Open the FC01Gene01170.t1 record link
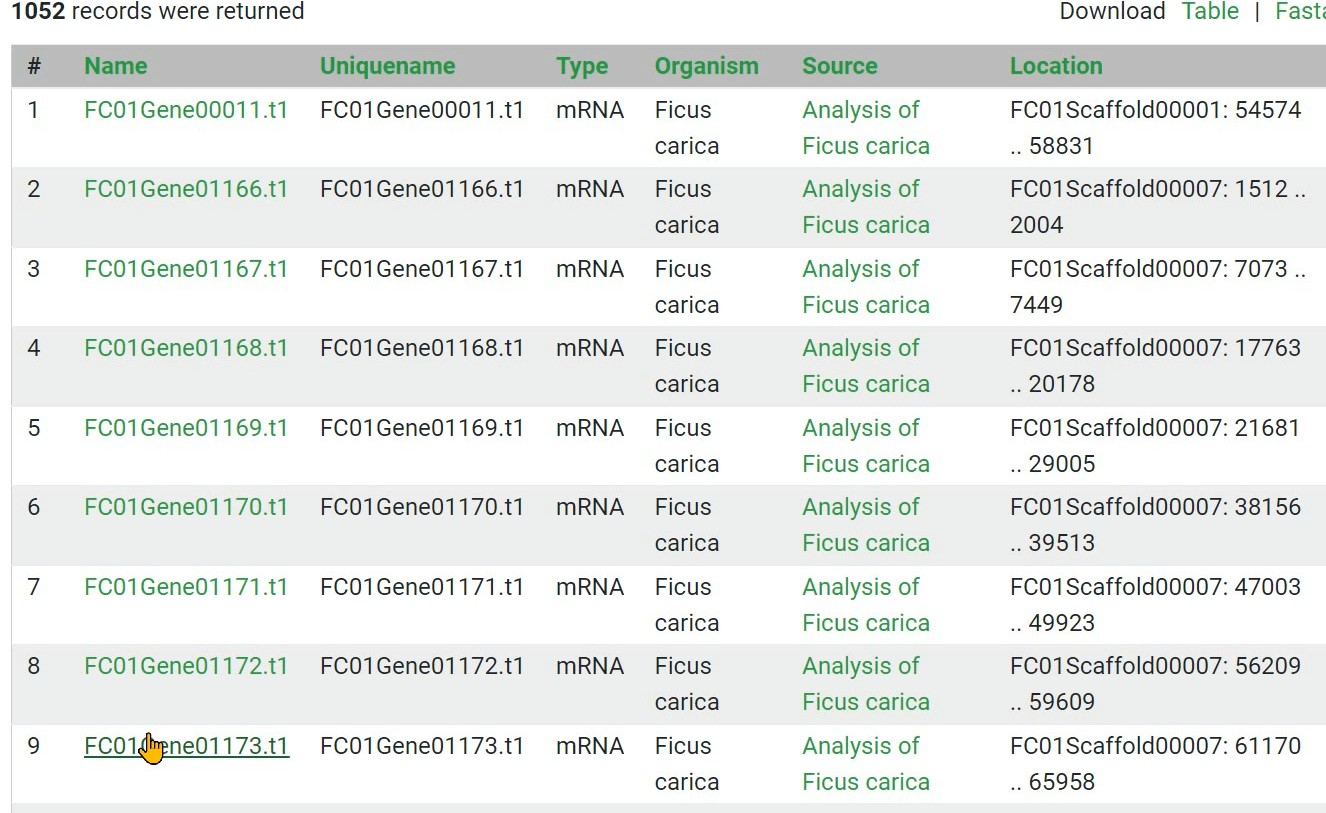The height and width of the screenshot is (813, 1326). click(x=186, y=507)
